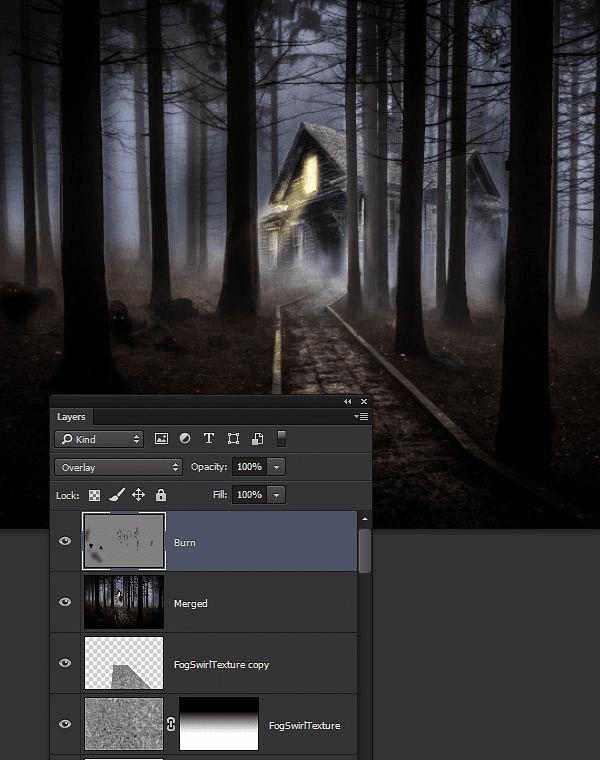Click scrollbar up arrow in Layers panel
The height and width of the screenshot is (760, 600).
tap(364, 519)
